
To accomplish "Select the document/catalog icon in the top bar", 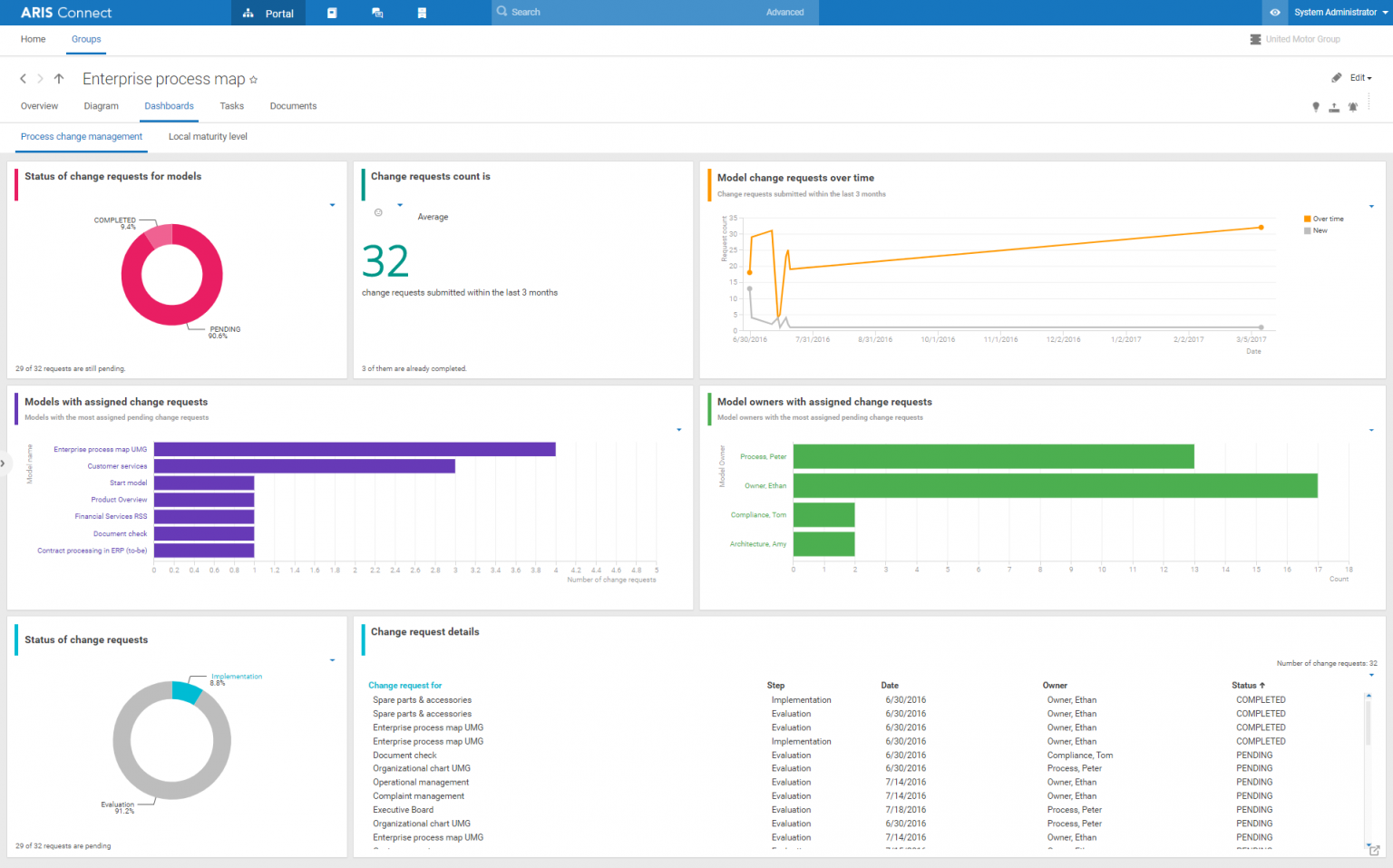I will point(332,13).
